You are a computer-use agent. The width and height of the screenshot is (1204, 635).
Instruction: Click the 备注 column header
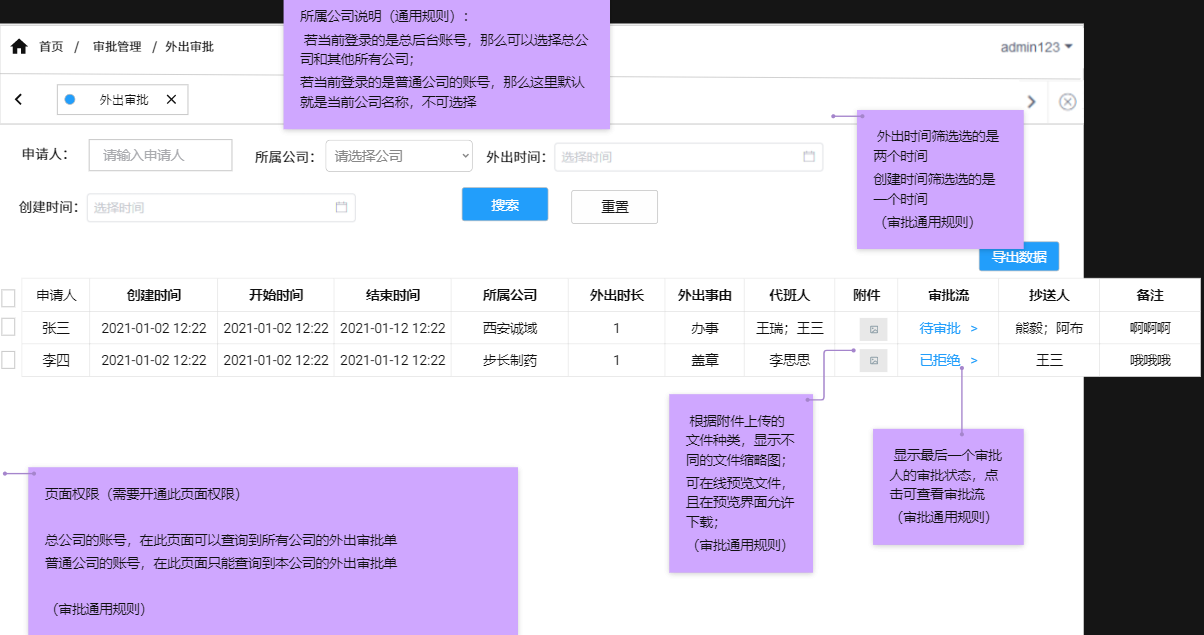1150,295
